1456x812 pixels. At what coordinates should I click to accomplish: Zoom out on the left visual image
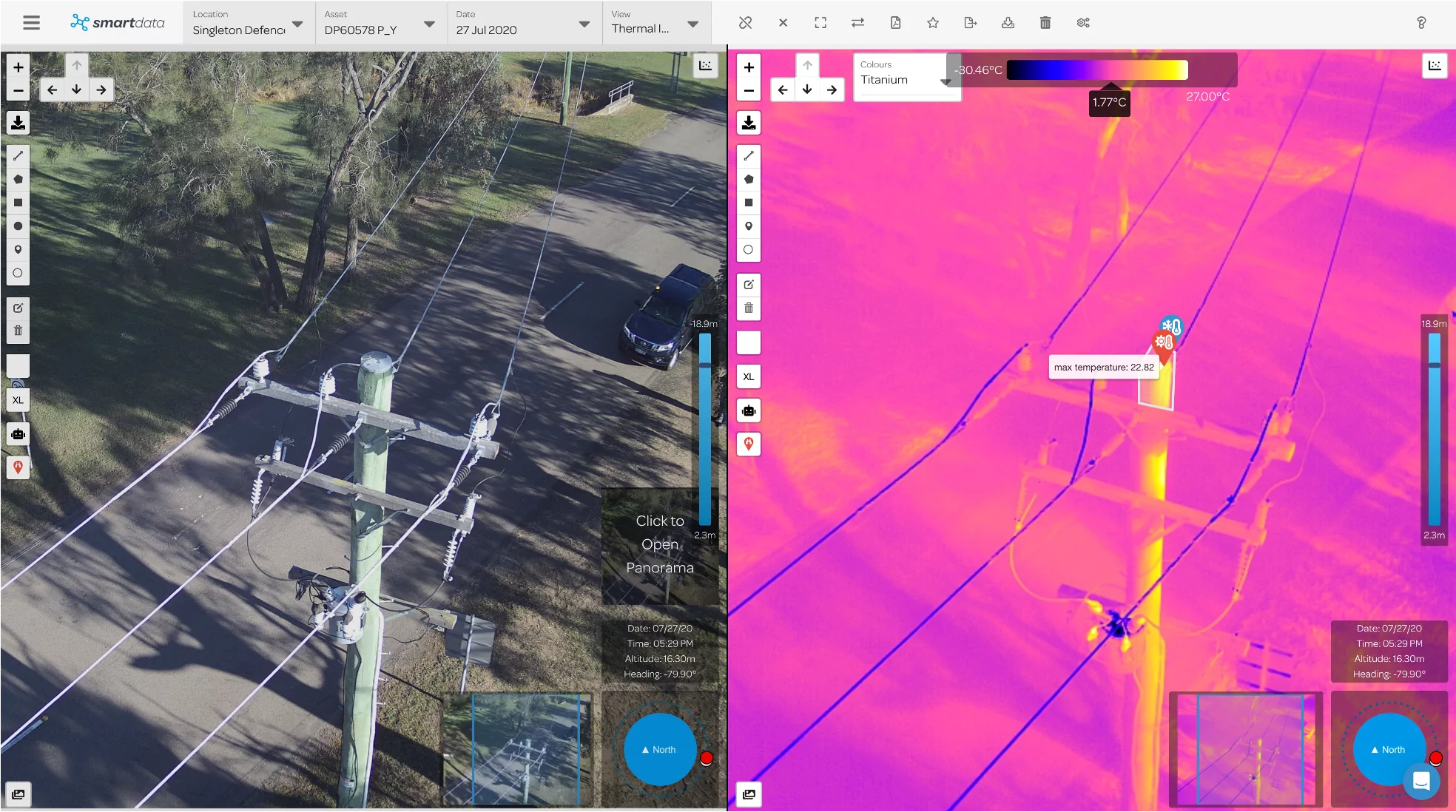18,91
